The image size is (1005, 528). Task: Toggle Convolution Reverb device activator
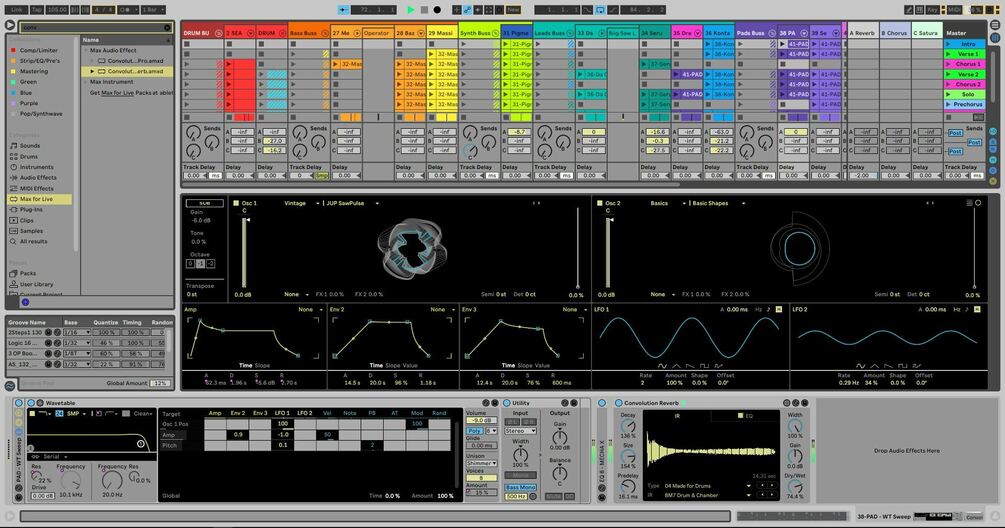pos(619,403)
